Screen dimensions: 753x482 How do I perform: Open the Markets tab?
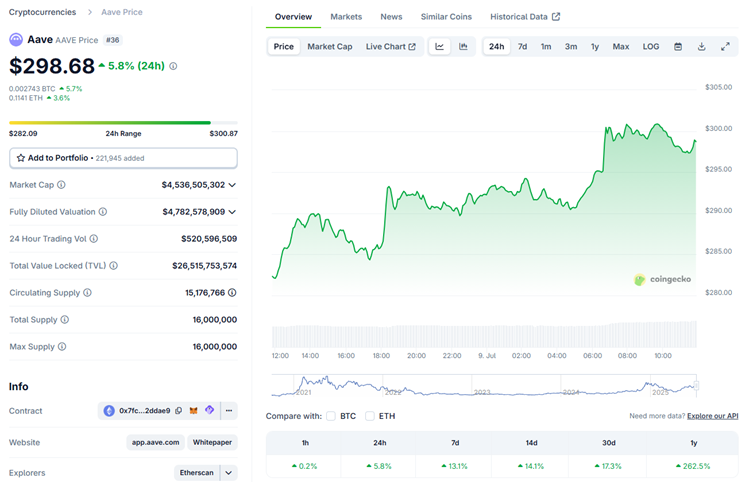point(346,17)
